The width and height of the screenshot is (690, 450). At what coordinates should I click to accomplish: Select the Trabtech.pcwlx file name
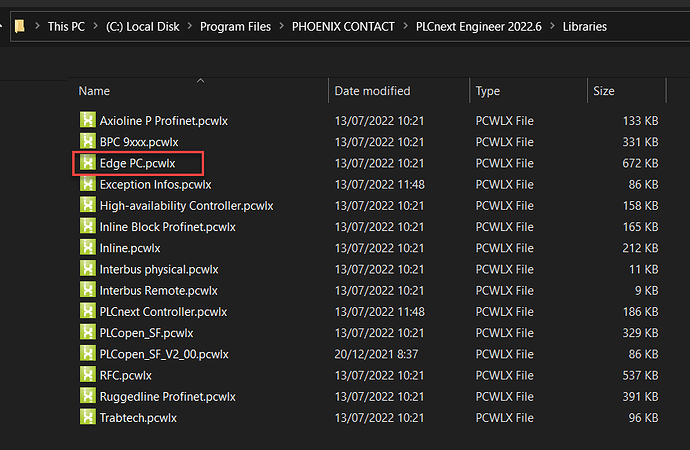click(138, 417)
